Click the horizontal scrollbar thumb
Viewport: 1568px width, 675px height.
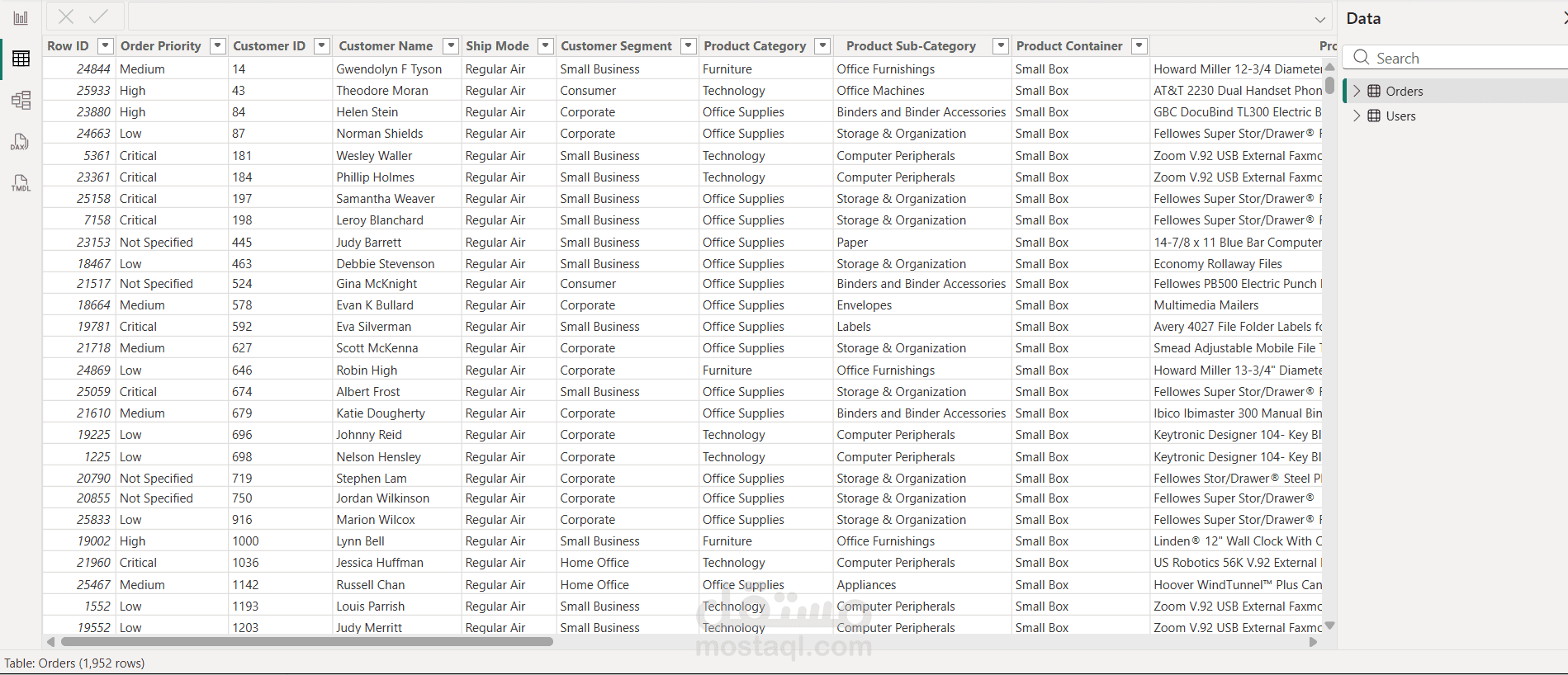(307, 641)
